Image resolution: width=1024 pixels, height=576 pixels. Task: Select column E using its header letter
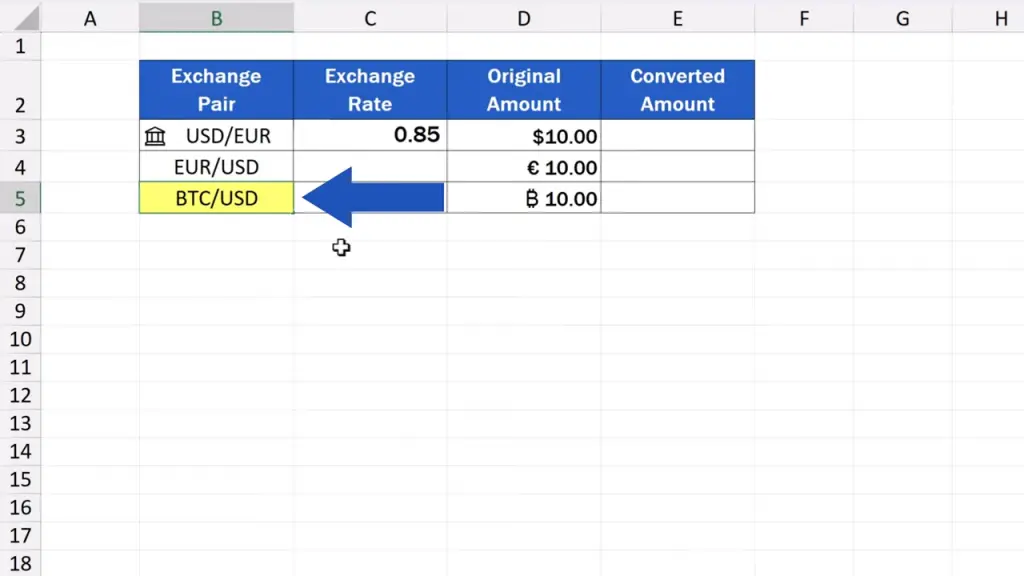[677, 18]
